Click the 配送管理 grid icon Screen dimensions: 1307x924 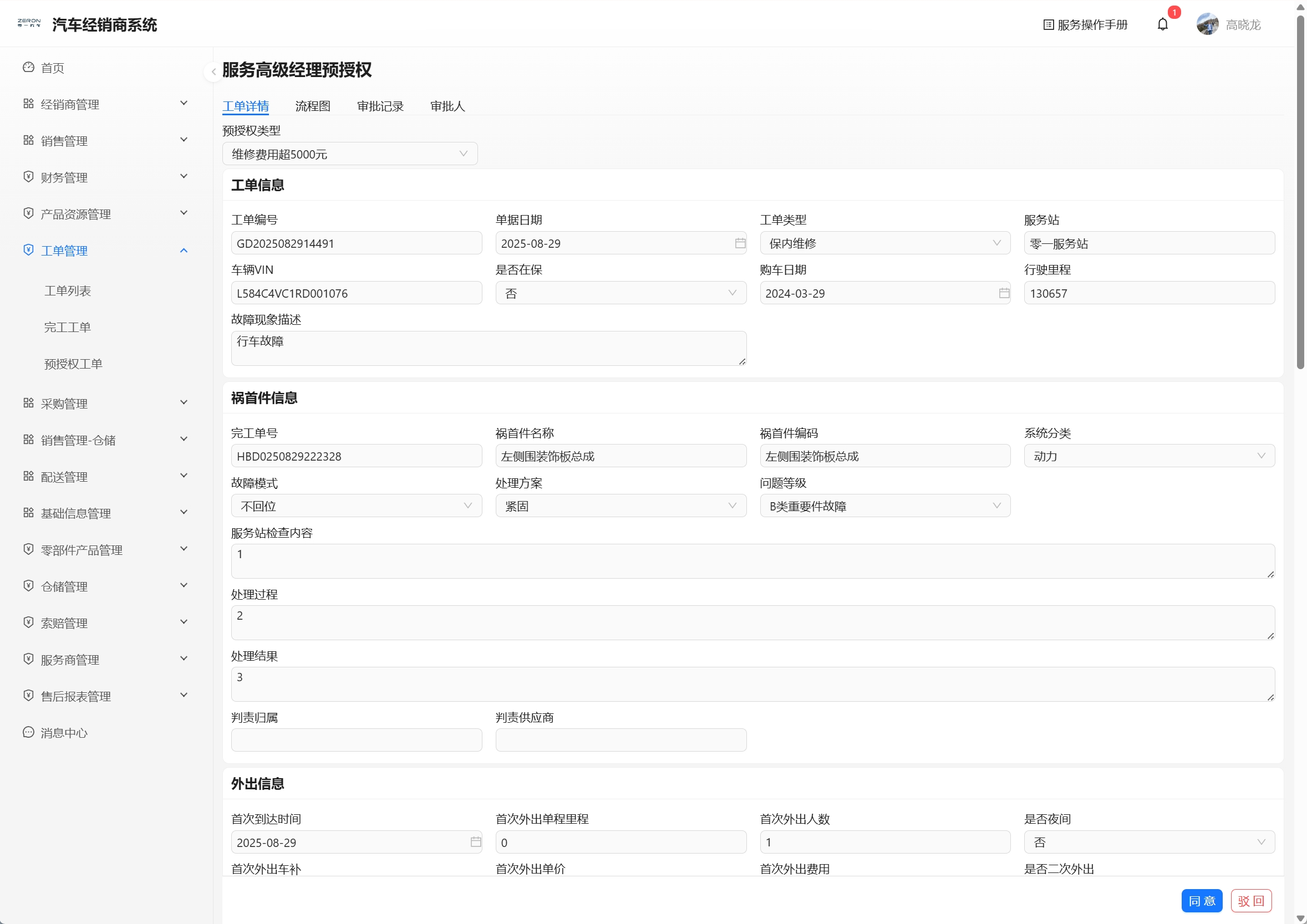28,476
